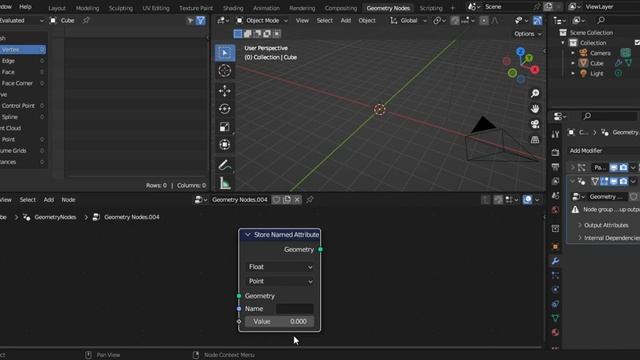This screenshot has height=360, width=640.
Task: Open the Help menu
Action: tap(25, 7)
